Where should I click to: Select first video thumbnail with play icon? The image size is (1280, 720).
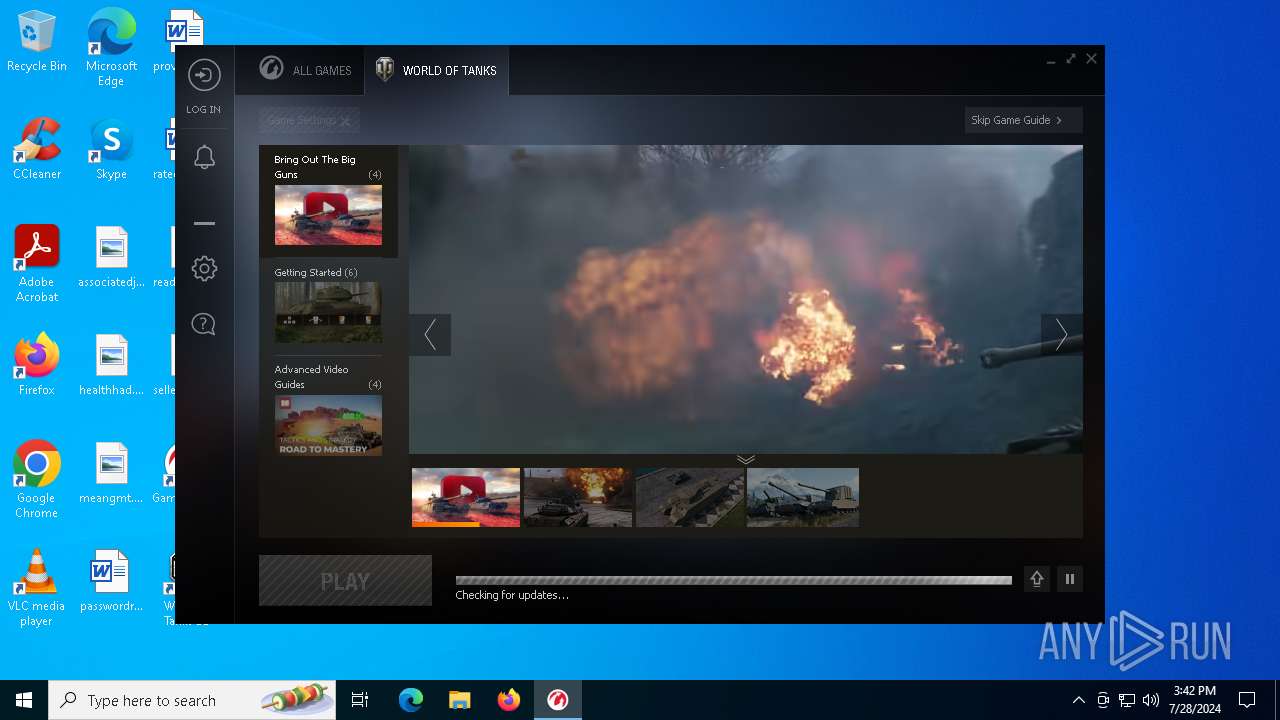point(466,497)
